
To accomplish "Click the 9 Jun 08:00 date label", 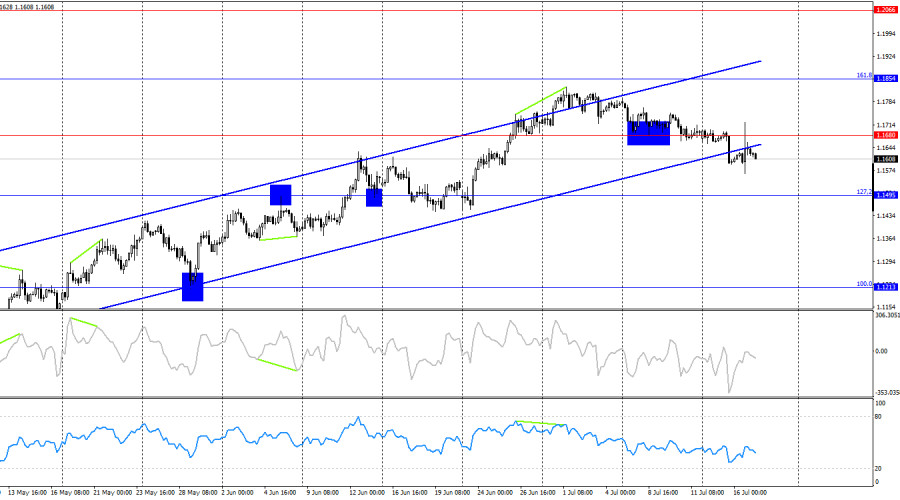I will pyautogui.click(x=323, y=493).
